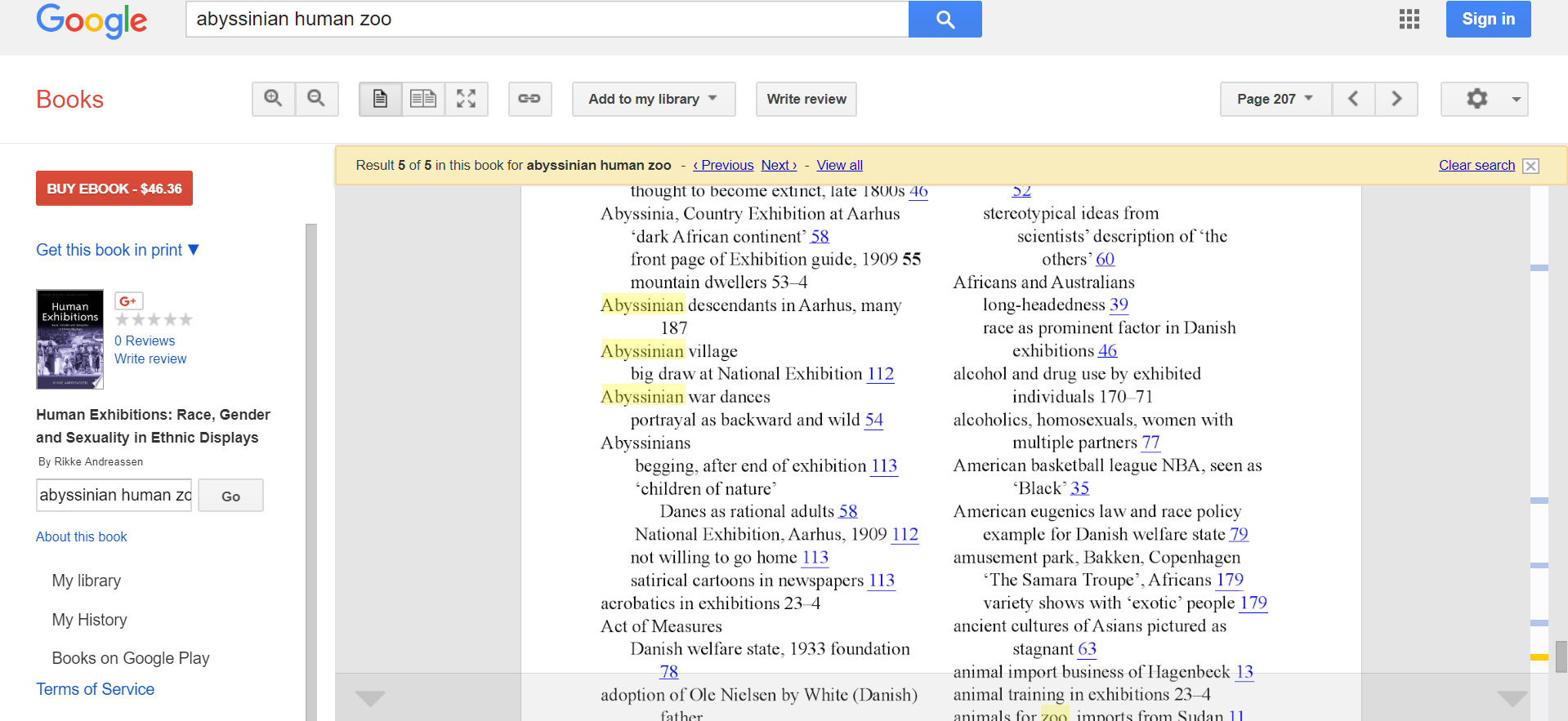Screen dimensions: 1568x721
Task: Open page 77 link for multiple partners
Action: pyautogui.click(x=1150, y=443)
